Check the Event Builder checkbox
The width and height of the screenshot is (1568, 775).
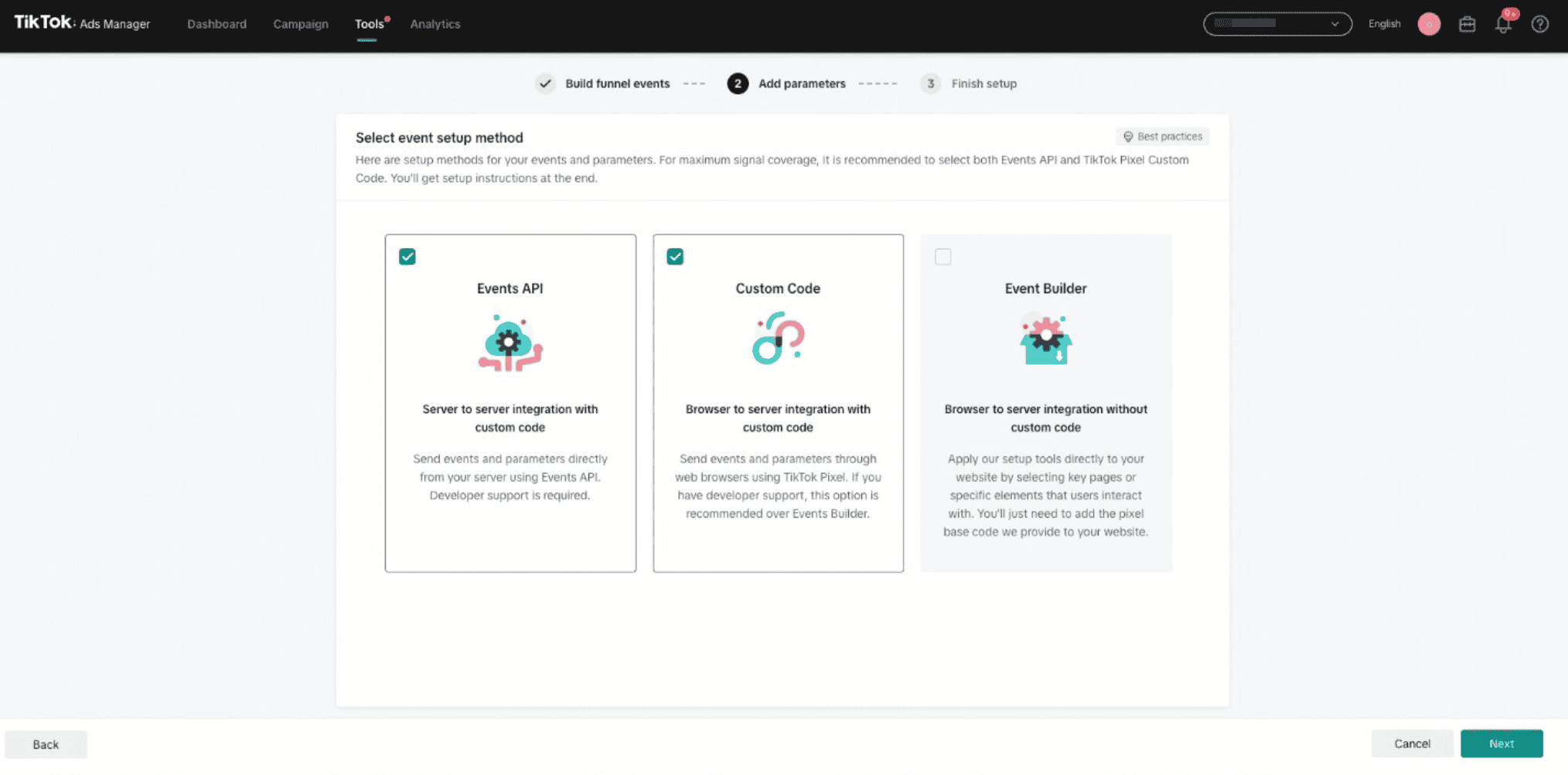pyautogui.click(x=943, y=257)
